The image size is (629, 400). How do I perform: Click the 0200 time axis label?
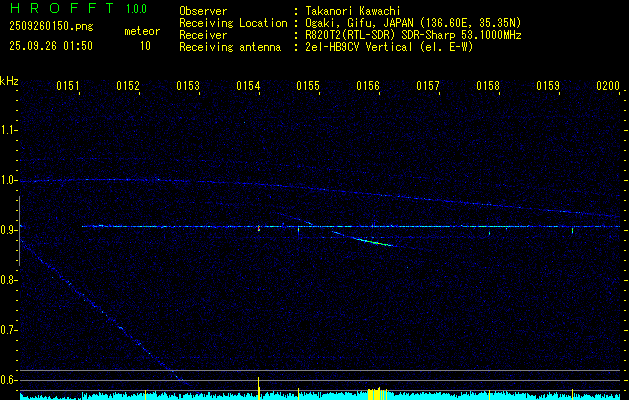608,86
